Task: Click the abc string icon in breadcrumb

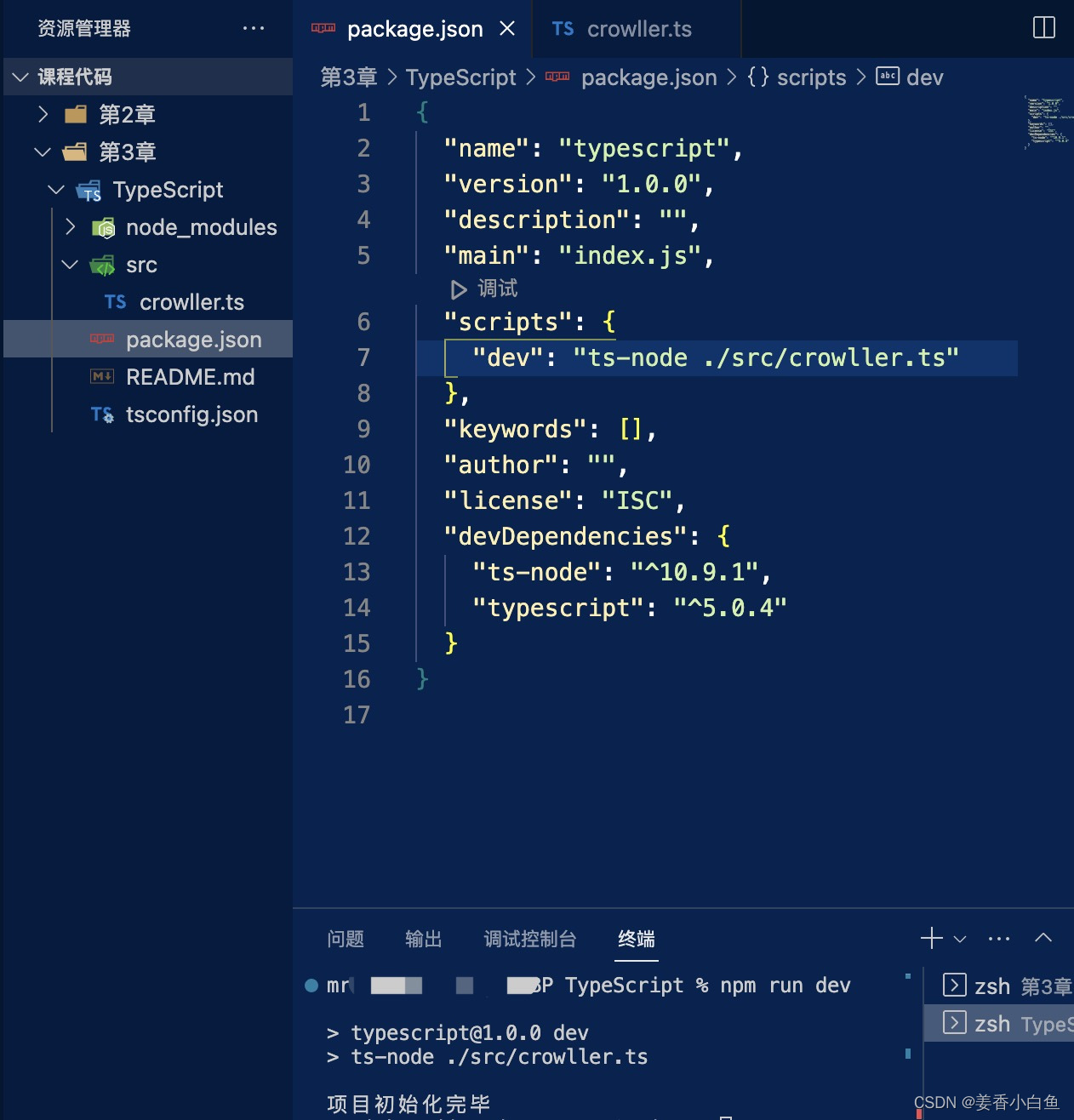Action: tap(888, 76)
